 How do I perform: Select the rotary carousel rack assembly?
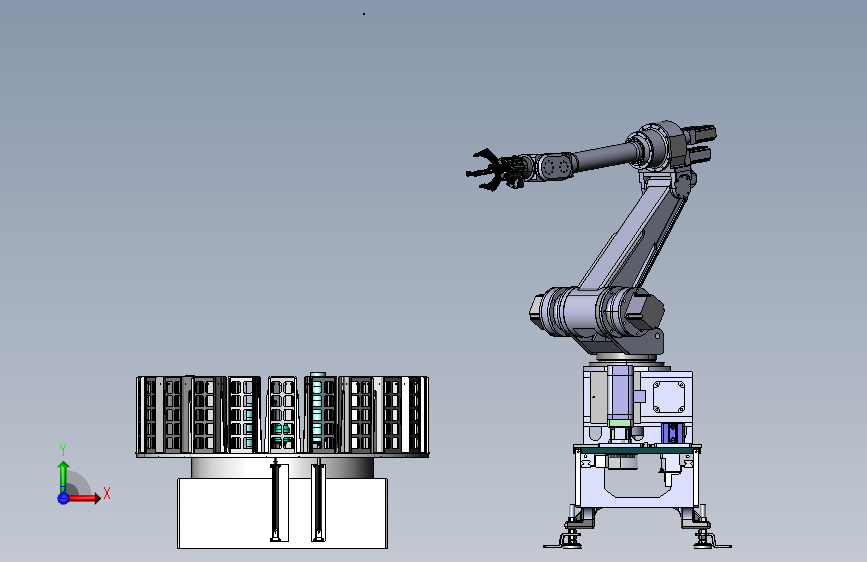[x=283, y=415]
